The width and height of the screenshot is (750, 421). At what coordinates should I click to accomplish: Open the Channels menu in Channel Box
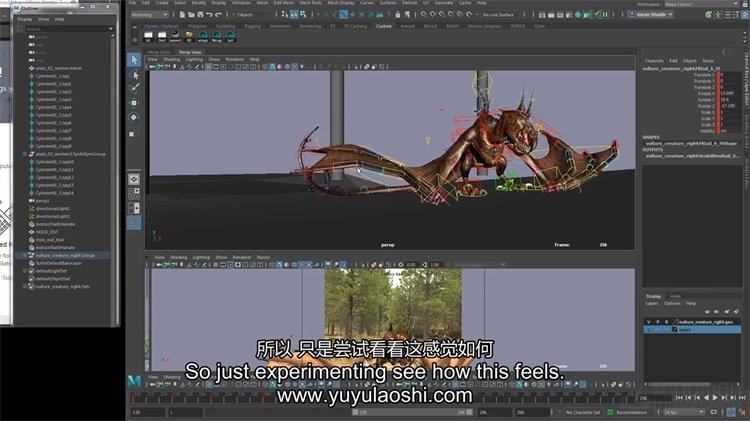click(x=653, y=61)
